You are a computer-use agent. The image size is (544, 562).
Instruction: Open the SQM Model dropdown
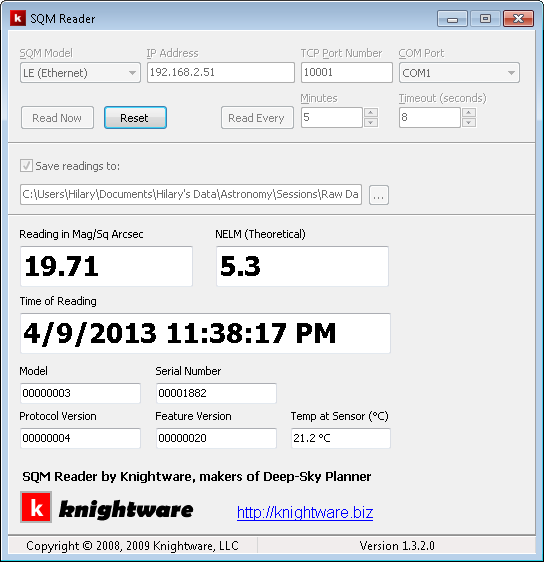(80, 73)
